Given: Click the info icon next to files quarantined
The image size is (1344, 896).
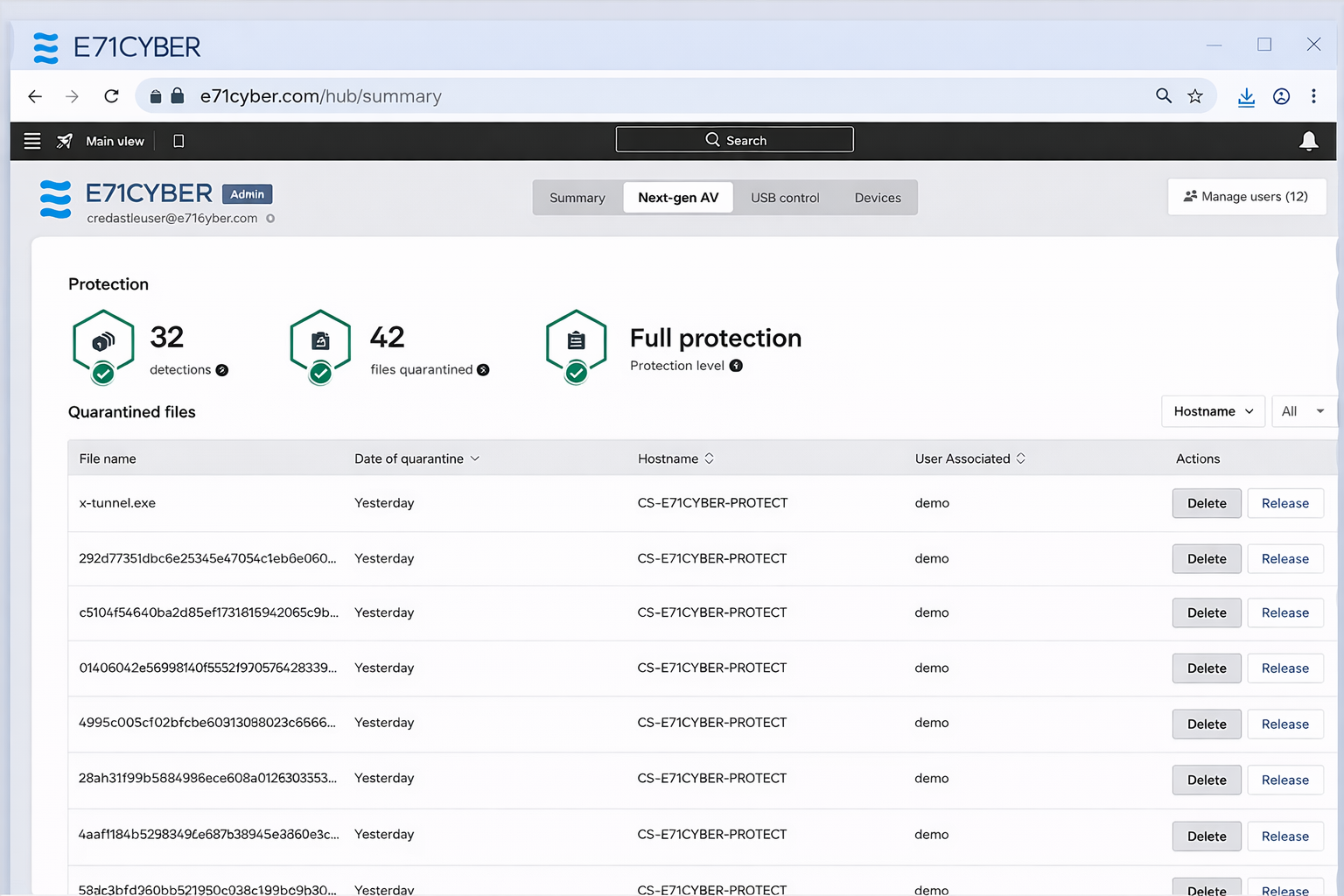Looking at the screenshot, I should pyautogui.click(x=483, y=370).
